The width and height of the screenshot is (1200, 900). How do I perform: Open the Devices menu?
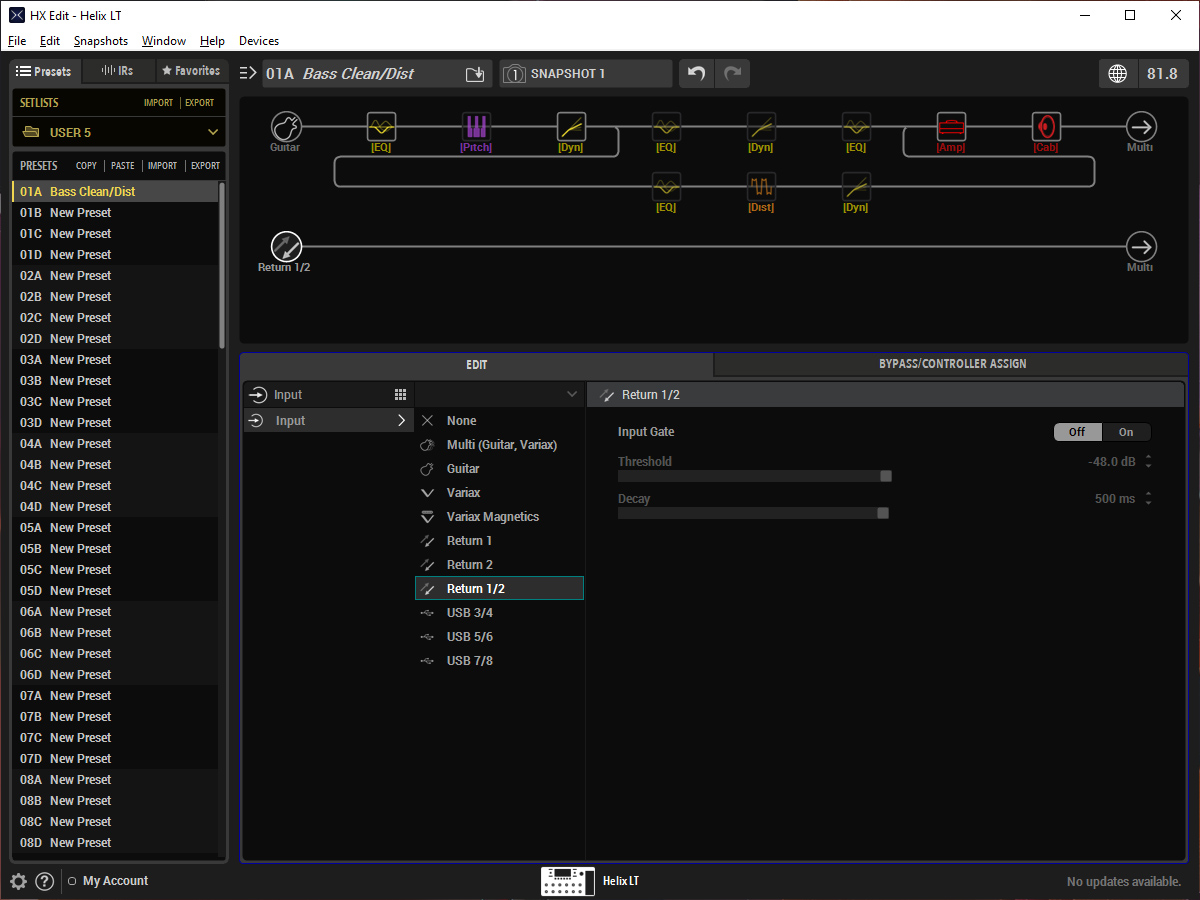[x=259, y=41]
